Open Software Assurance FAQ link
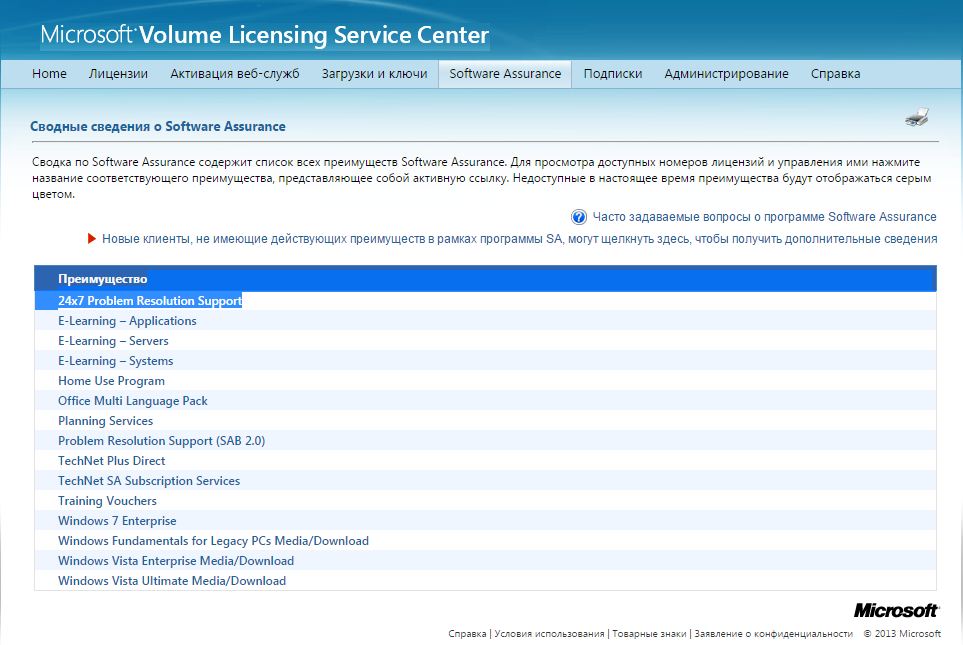Image resolution: width=963 pixels, height=645 pixels. [x=764, y=217]
